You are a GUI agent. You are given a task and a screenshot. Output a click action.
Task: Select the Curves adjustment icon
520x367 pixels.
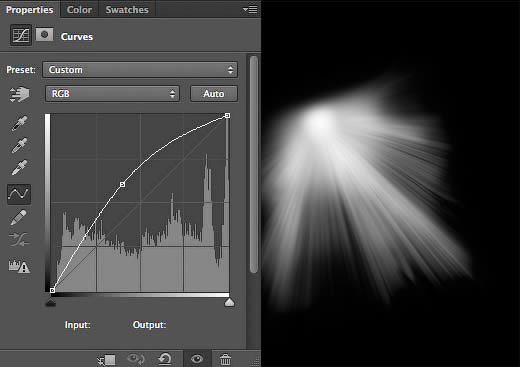[x=21, y=35]
